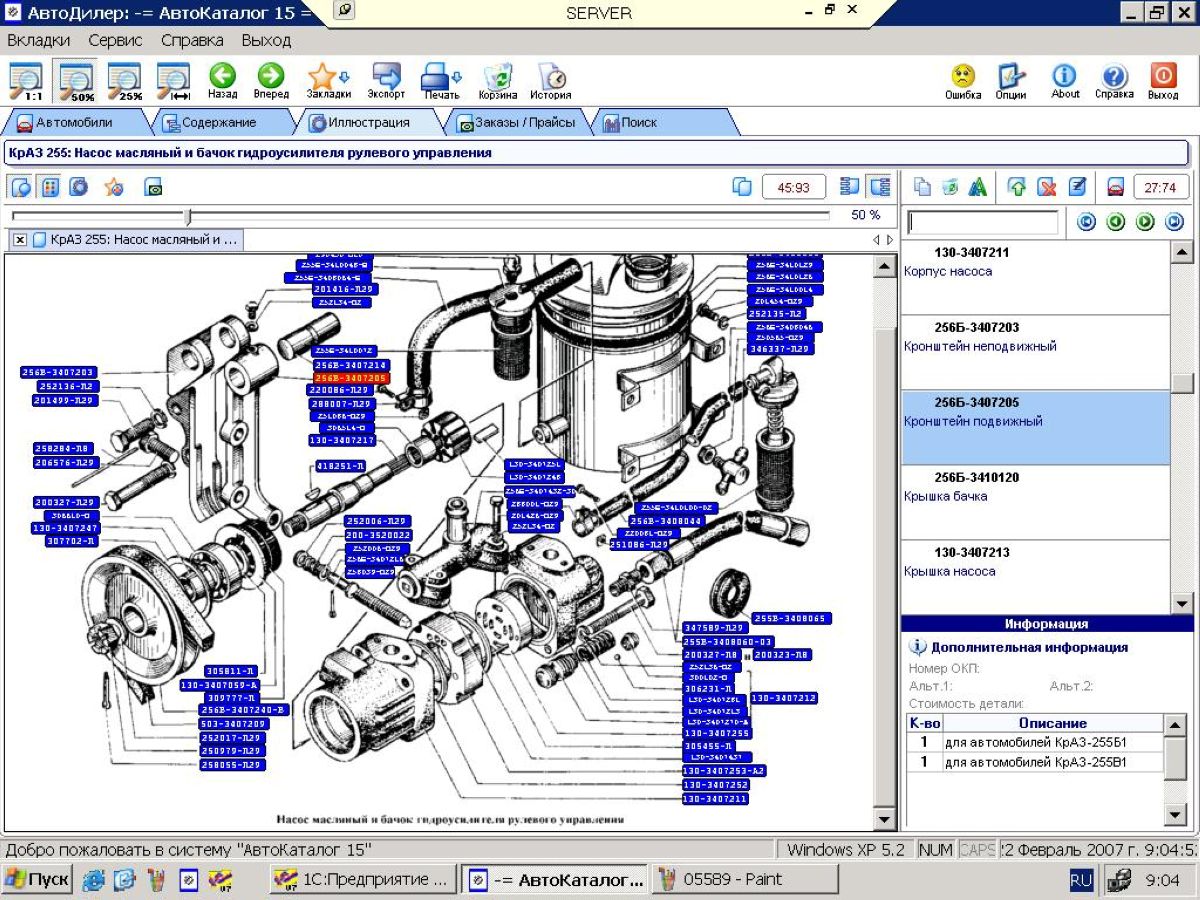Screen dimensions: 1200x900
Task: Open the Сервис menu
Action: [x=115, y=41]
